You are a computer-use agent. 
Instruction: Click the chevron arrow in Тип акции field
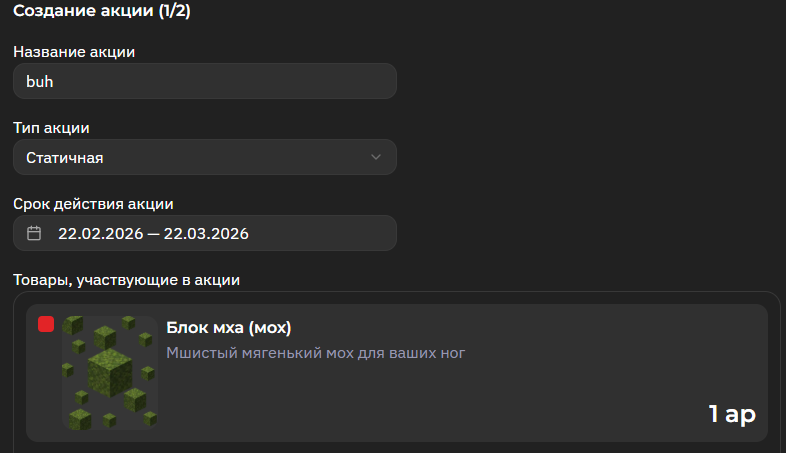376,157
